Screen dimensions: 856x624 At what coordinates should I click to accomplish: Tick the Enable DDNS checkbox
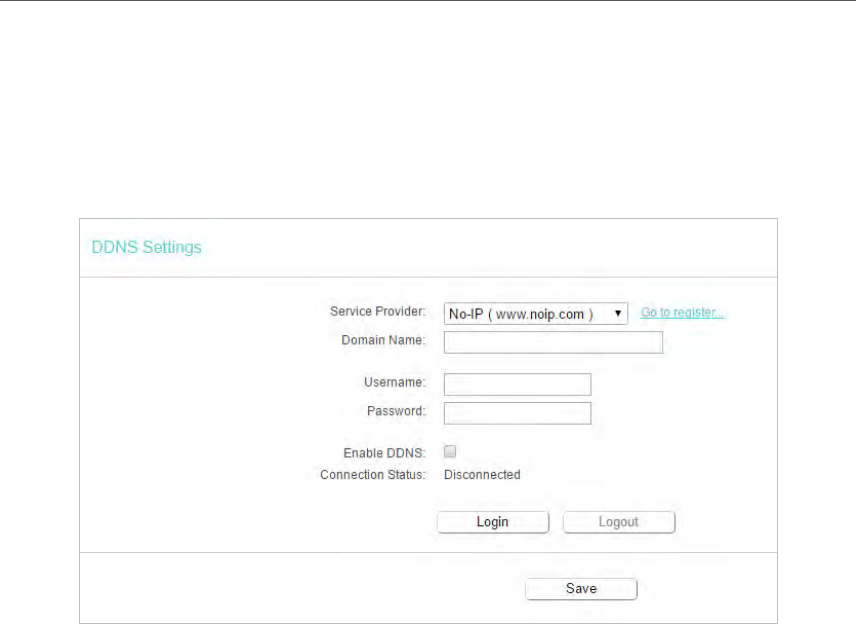(x=450, y=451)
